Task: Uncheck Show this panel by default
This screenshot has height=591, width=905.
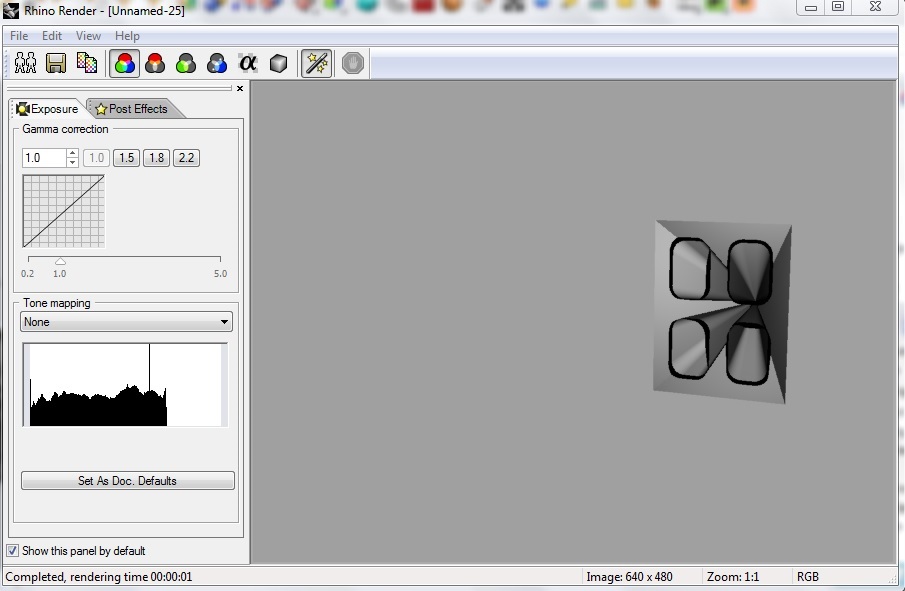Action: coord(12,551)
